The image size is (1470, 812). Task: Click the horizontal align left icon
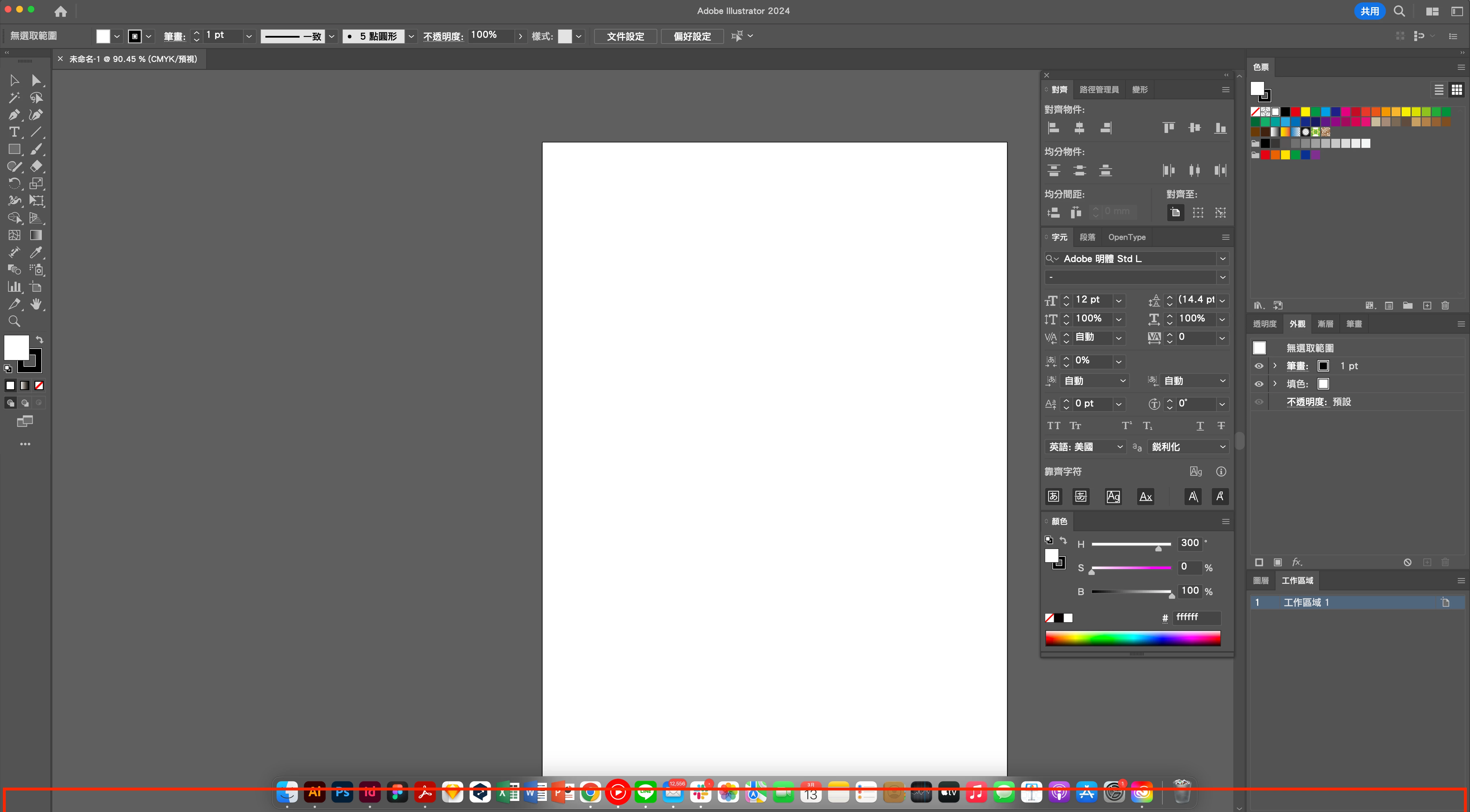pyautogui.click(x=1054, y=128)
